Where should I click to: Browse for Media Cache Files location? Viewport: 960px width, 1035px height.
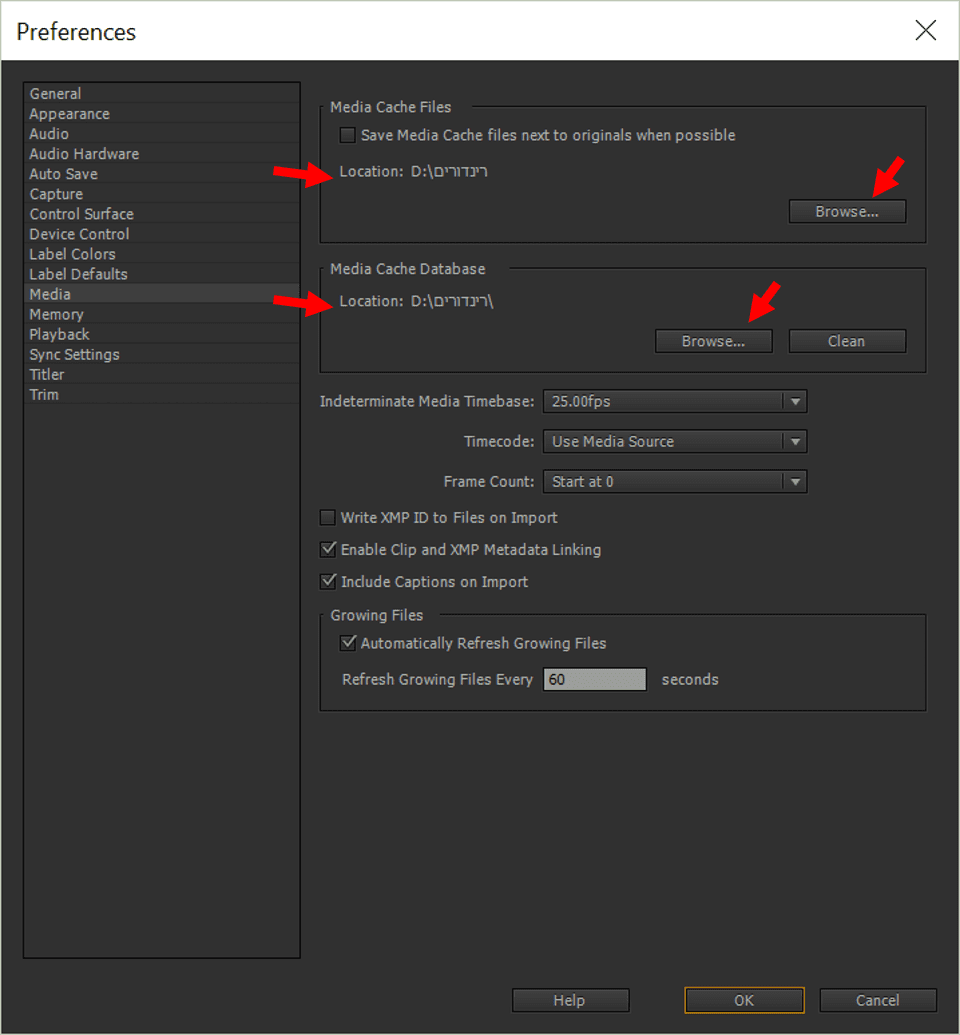(847, 212)
